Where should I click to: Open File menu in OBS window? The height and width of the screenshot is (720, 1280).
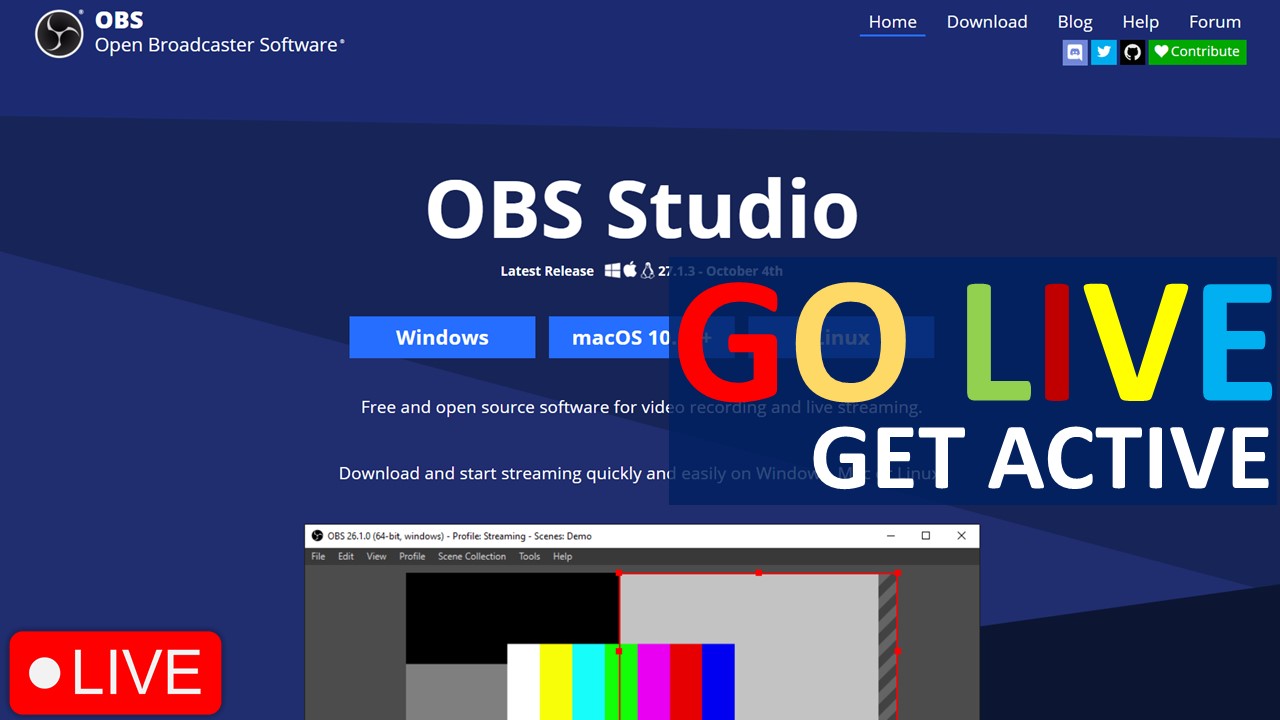pos(318,557)
